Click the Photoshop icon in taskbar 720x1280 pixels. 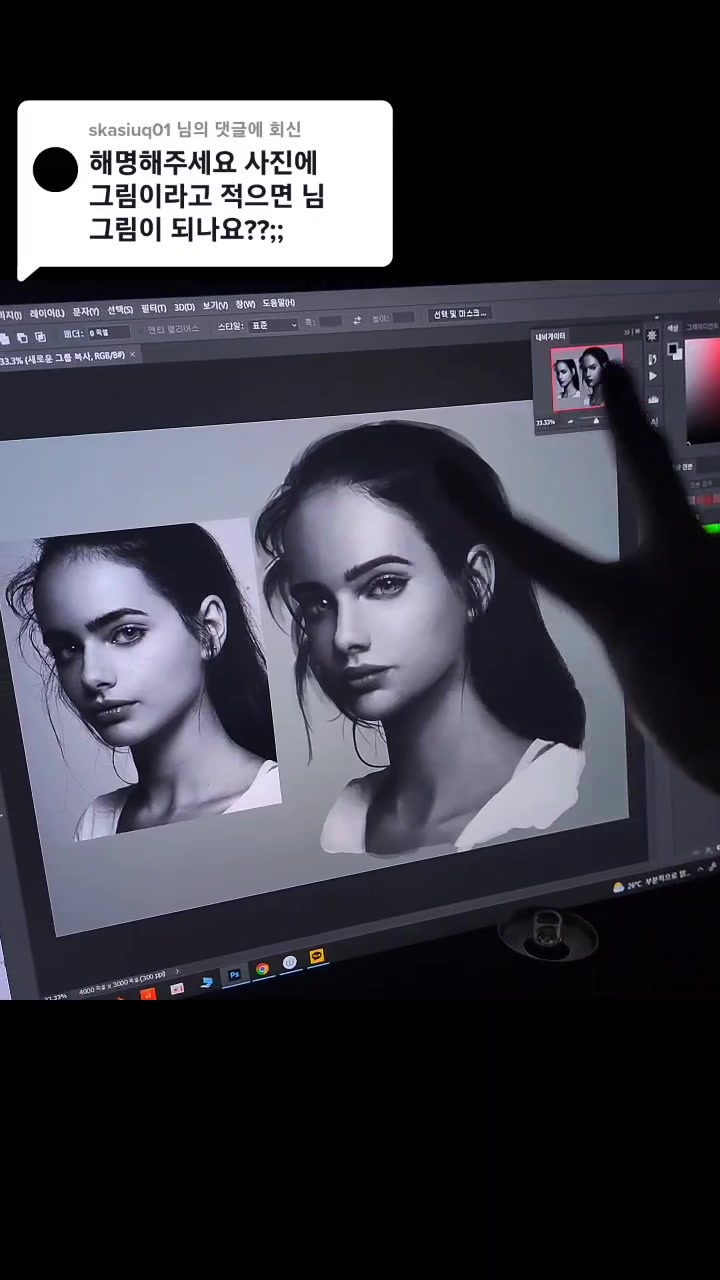tap(235, 973)
